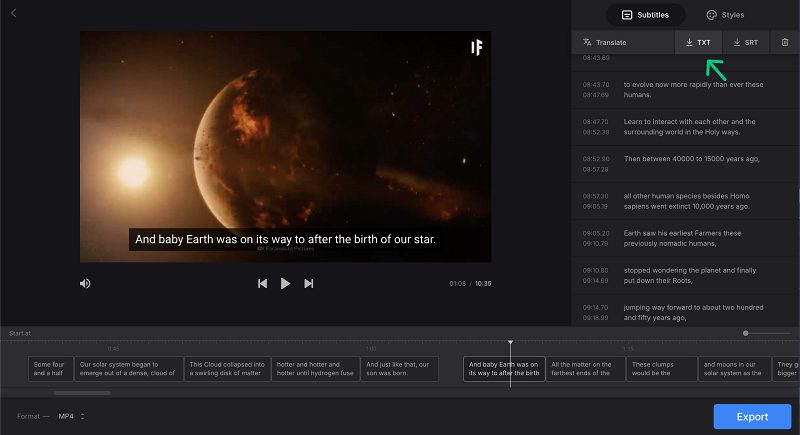Edit subtitle 'Earth saw his earliest Farmers these'
The image size is (800, 435).
(x=682, y=238)
